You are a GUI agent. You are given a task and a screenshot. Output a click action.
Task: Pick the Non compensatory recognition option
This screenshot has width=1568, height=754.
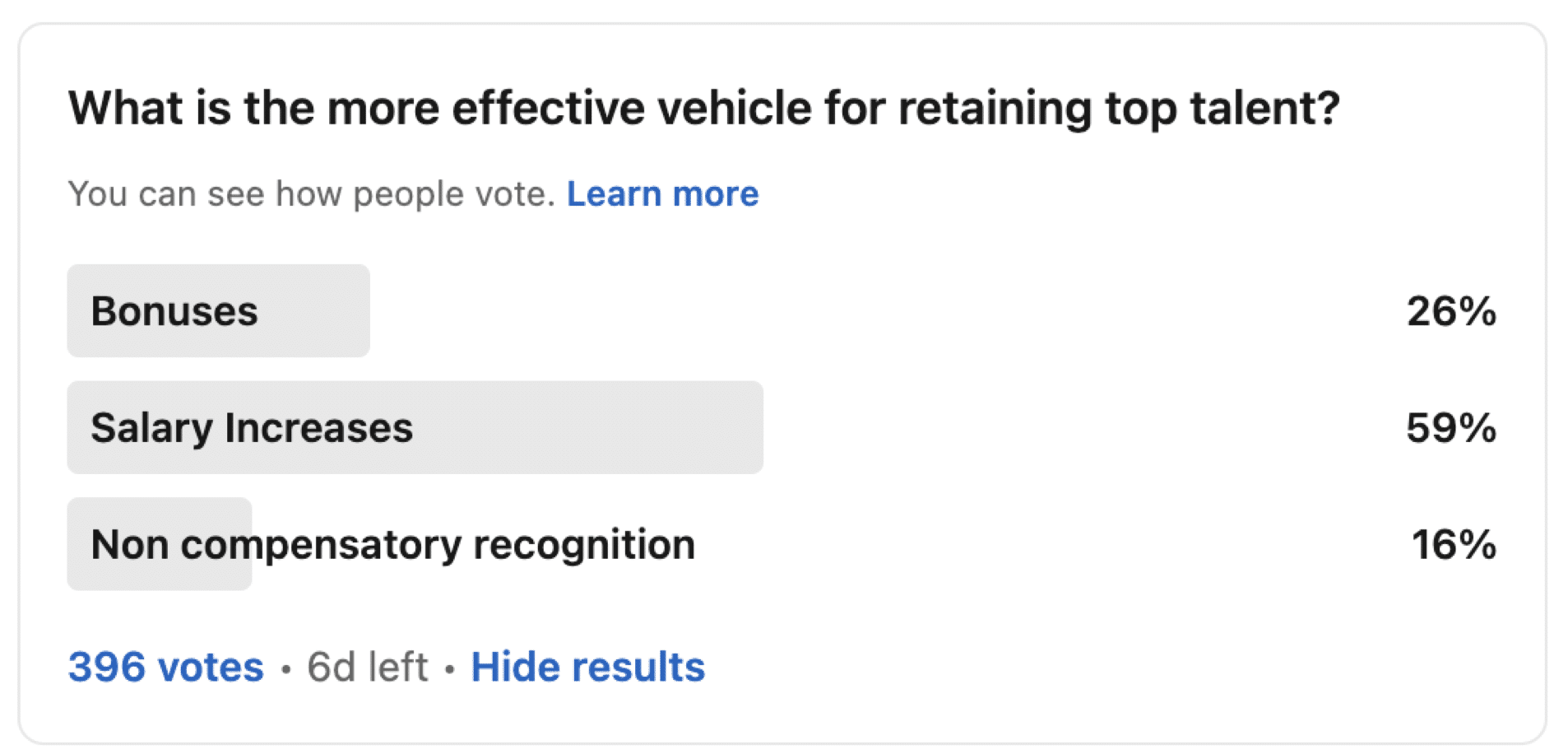click(x=392, y=545)
